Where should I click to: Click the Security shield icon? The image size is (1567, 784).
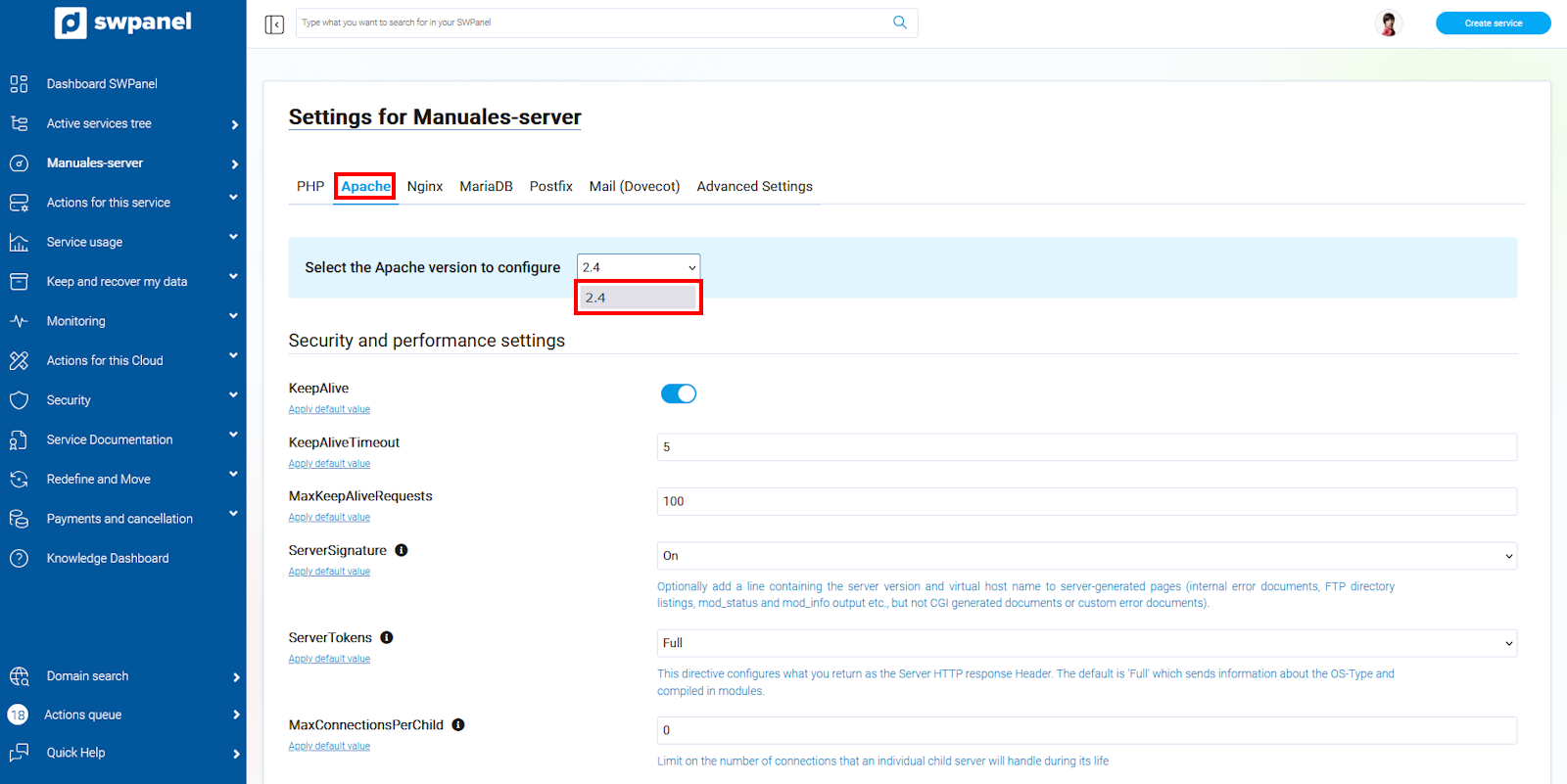coord(19,400)
